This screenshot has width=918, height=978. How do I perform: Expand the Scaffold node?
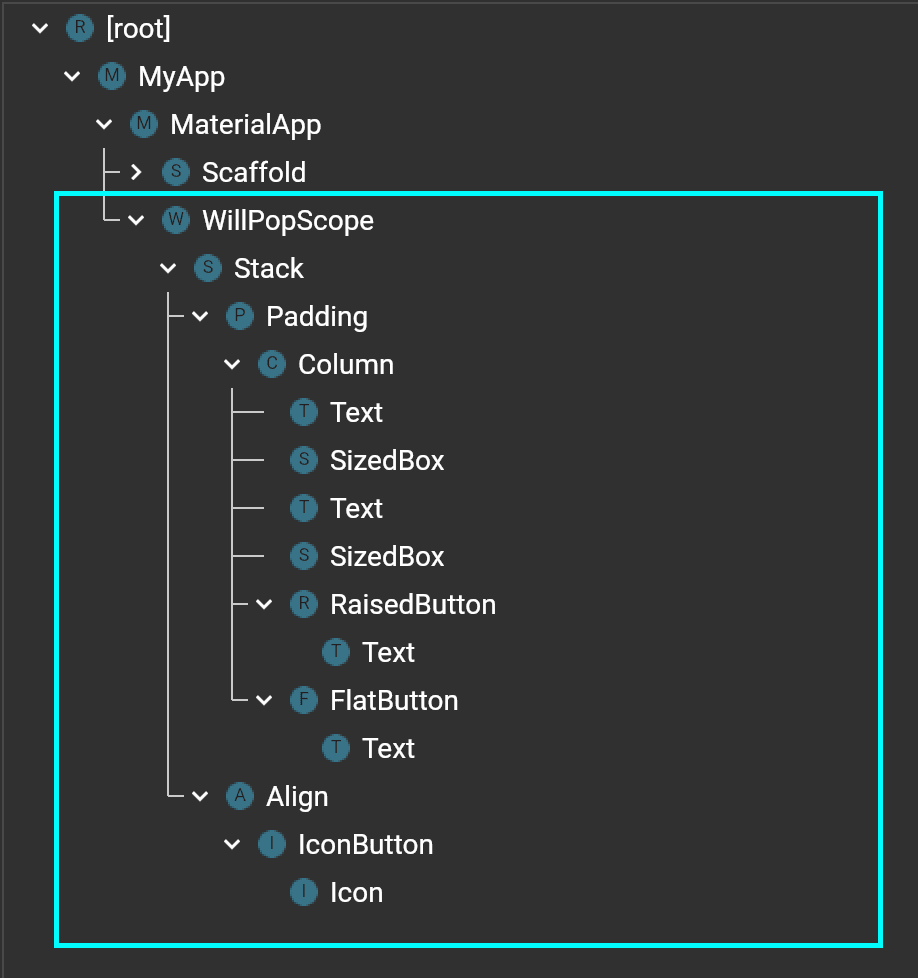pyautogui.click(x=137, y=172)
